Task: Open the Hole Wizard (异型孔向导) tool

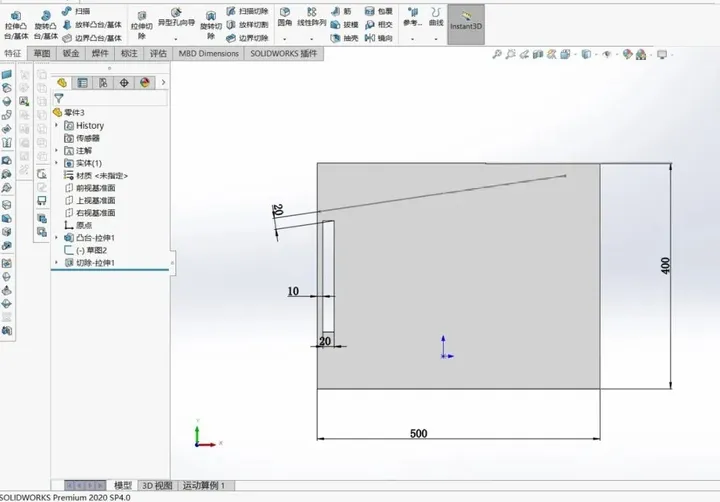Action: [179, 16]
